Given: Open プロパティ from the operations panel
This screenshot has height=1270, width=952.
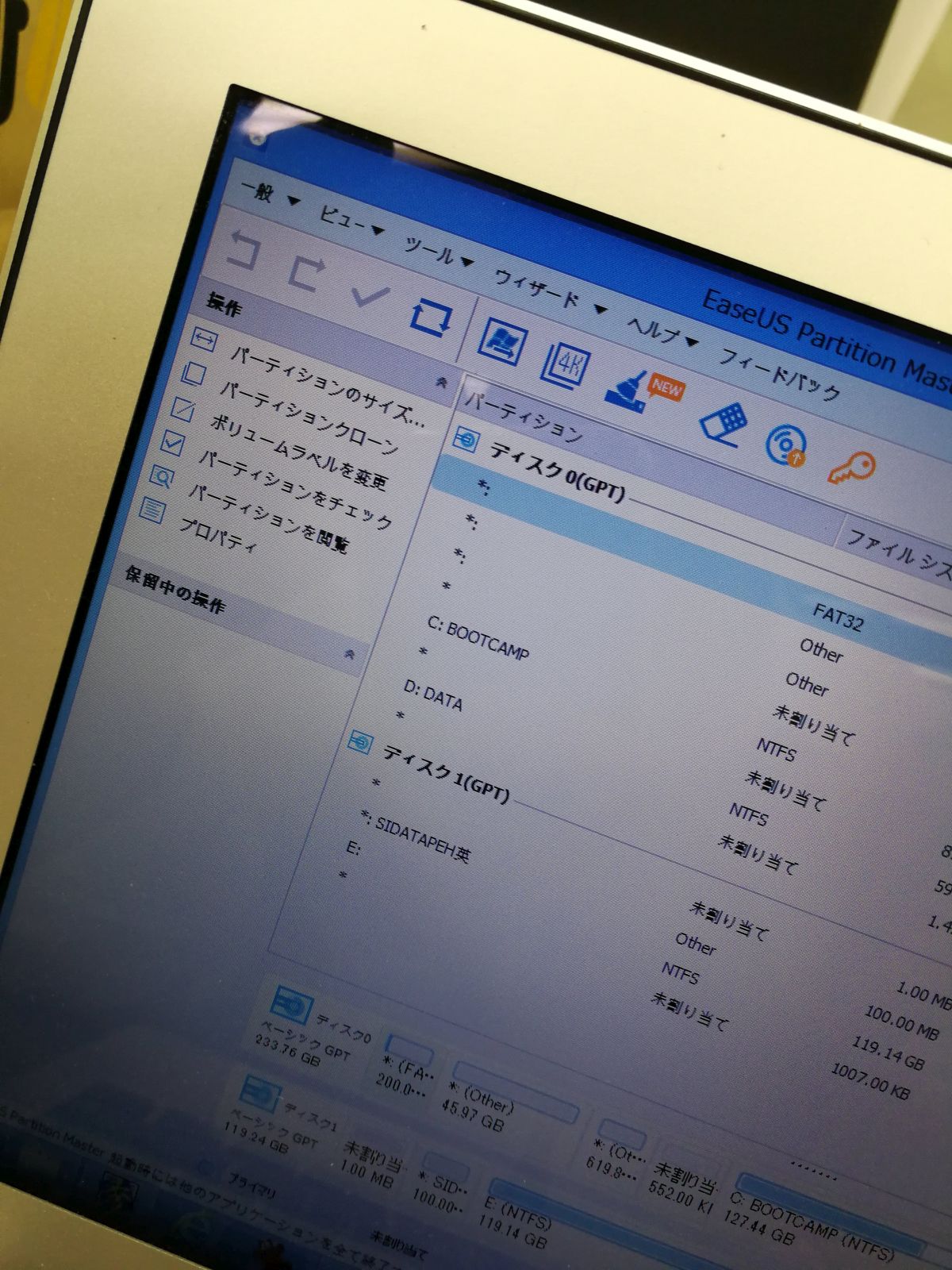Looking at the screenshot, I should point(217,535).
